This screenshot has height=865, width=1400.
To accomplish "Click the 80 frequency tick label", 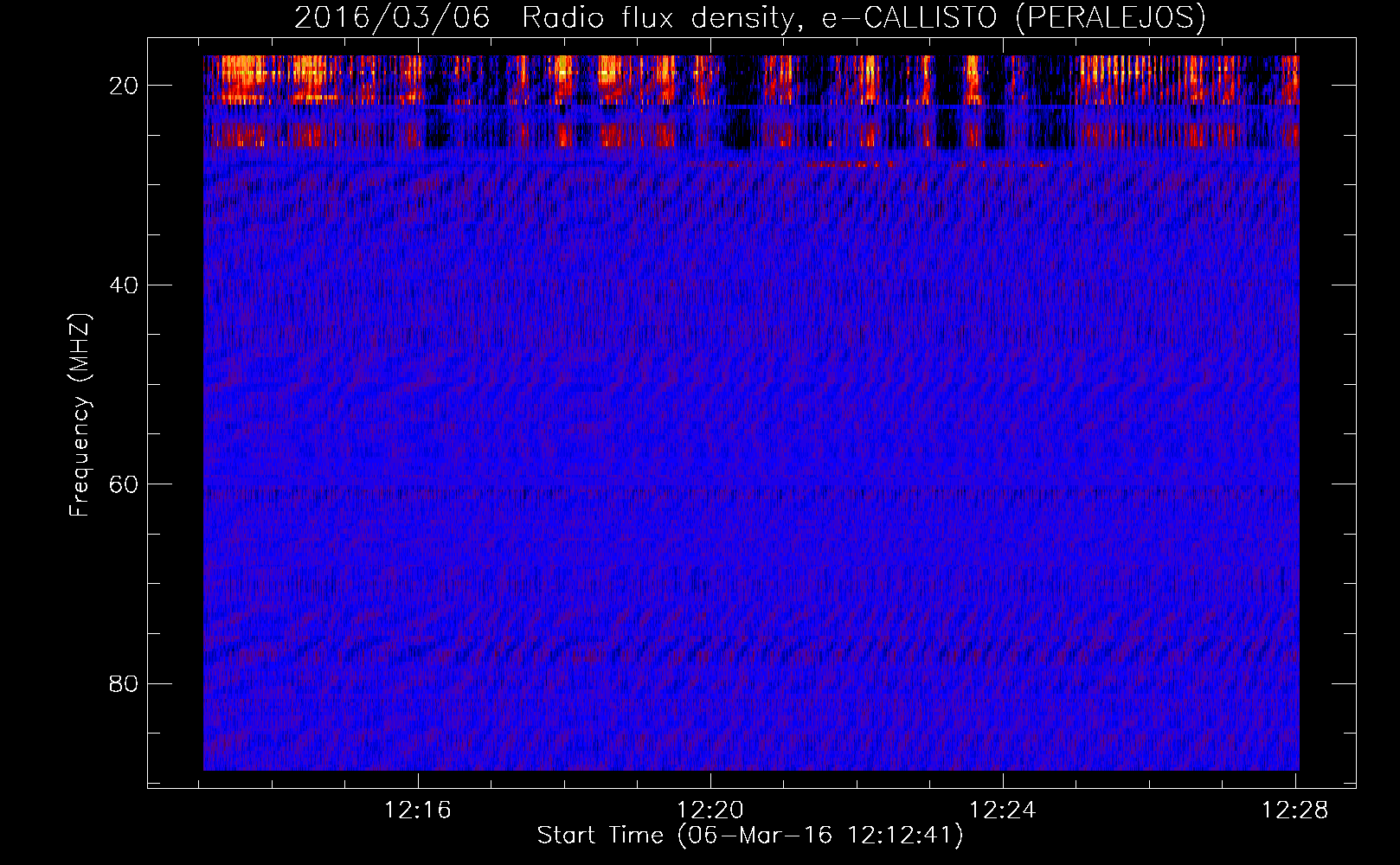I will [x=125, y=683].
